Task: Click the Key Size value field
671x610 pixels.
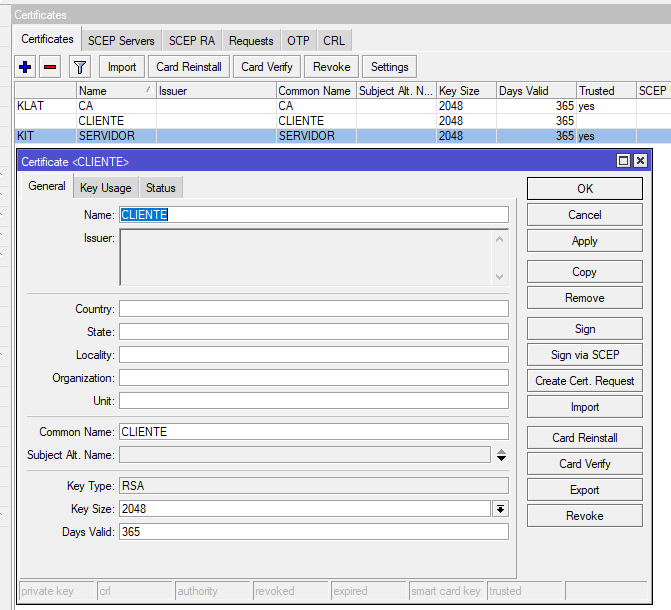Action: (305, 509)
